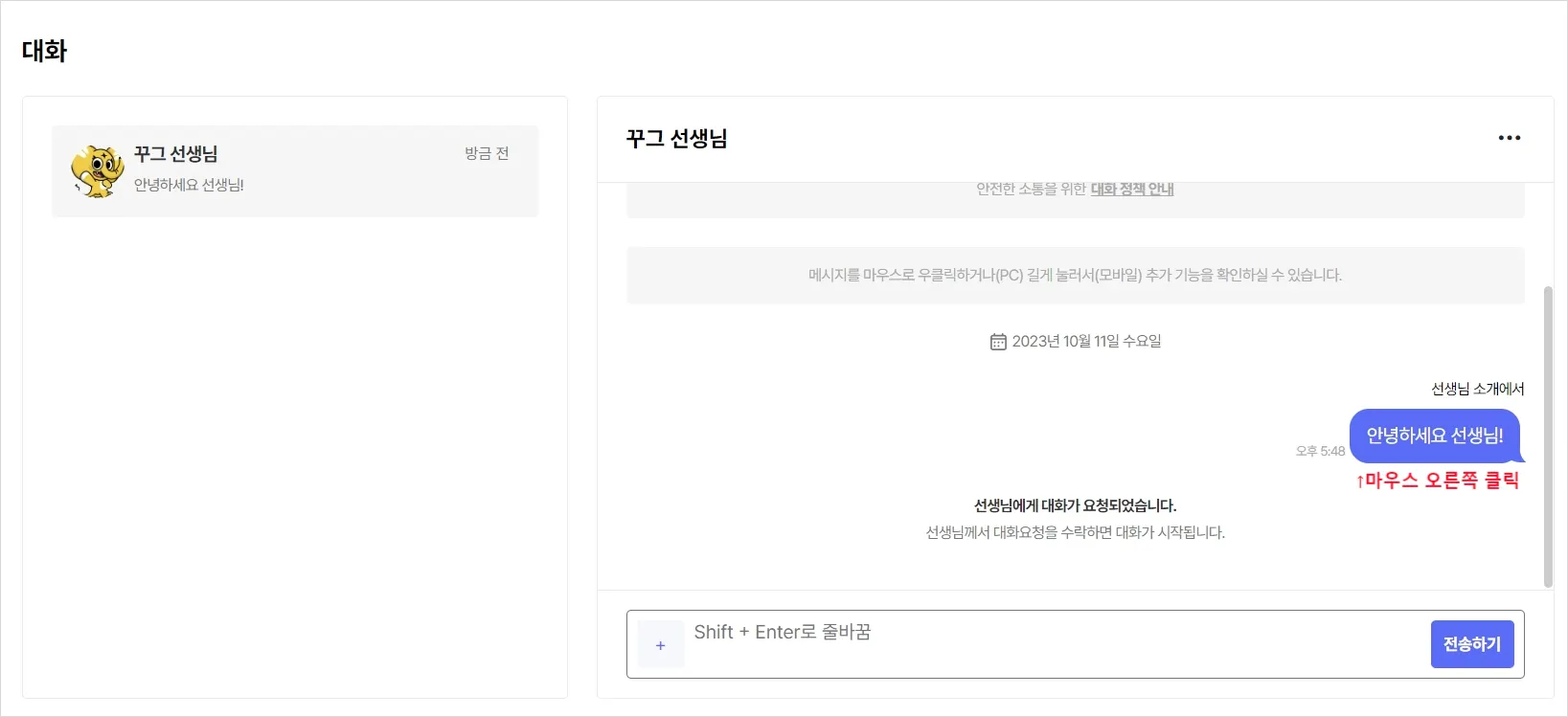Image resolution: width=1568 pixels, height=717 pixels.
Task: Click the 오후 5:48 message time
Action: 1320,451
